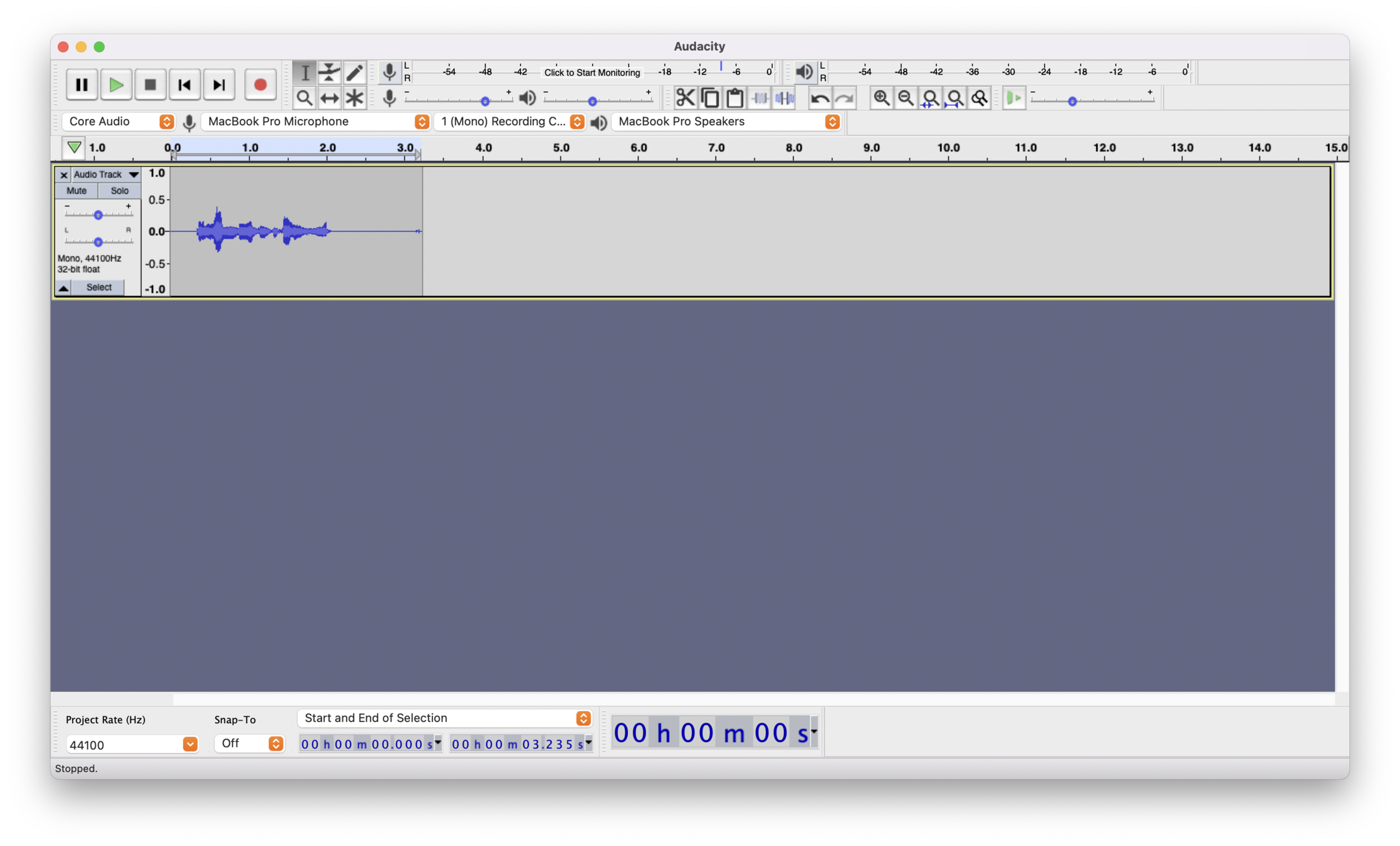Expand the Project Rate 44100 dropdown
This screenshot has width=1400, height=846.
point(189,744)
